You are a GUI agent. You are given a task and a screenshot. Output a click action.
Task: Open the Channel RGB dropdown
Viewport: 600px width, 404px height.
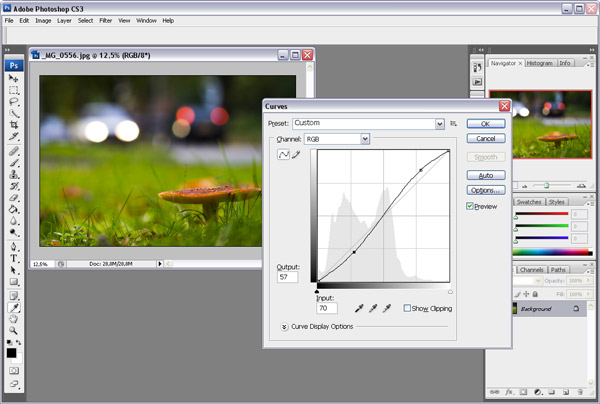click(x=365, y=139)
